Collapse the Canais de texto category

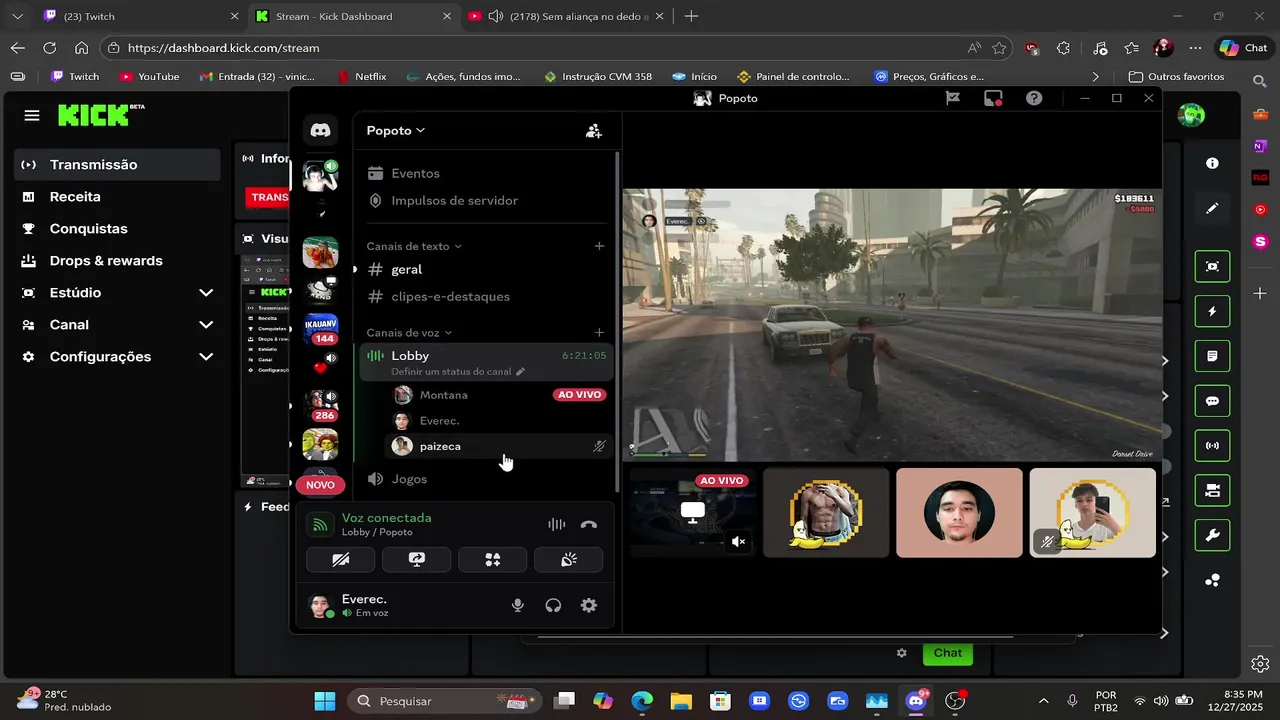[x=414, y=246]
